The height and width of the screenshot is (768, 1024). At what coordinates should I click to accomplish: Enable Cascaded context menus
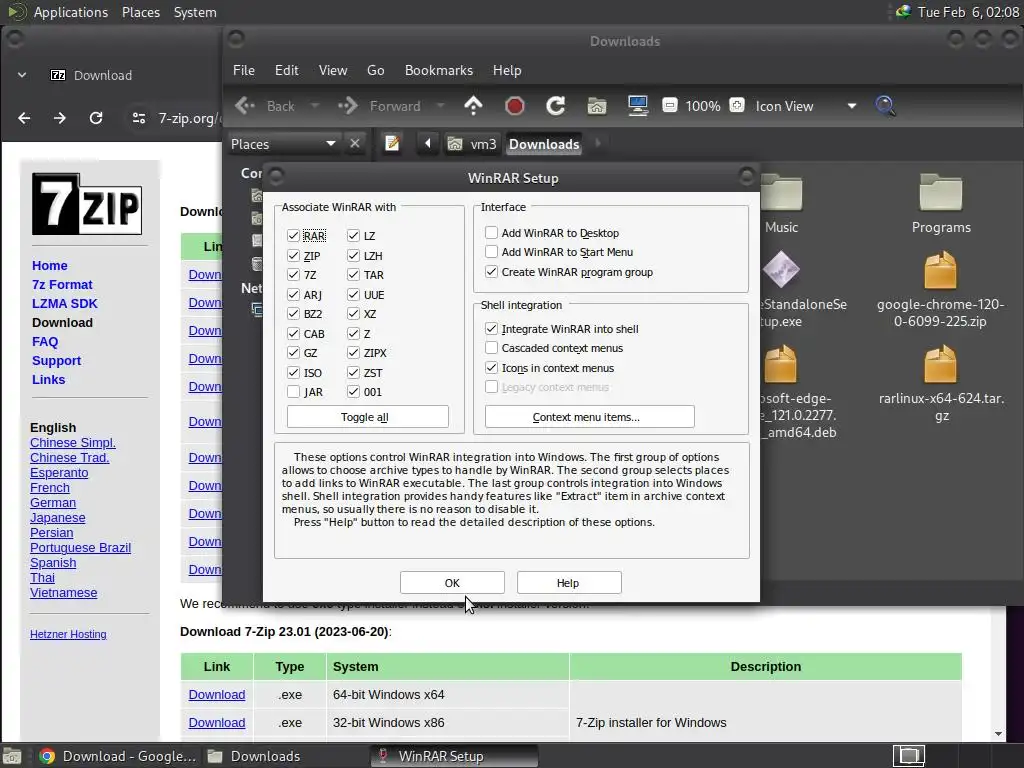tap(492, 347)
